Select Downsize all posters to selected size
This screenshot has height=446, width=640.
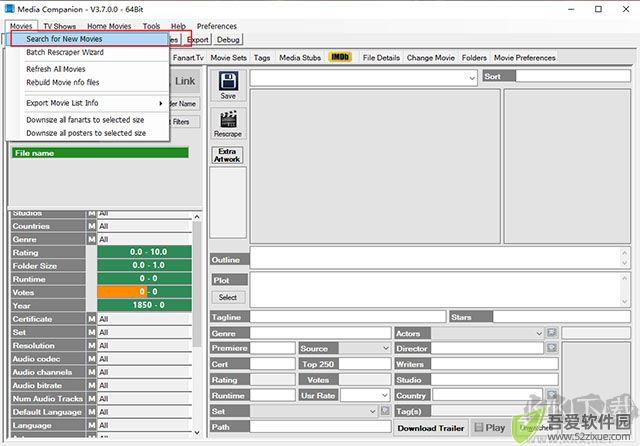(x=86, y=133)
